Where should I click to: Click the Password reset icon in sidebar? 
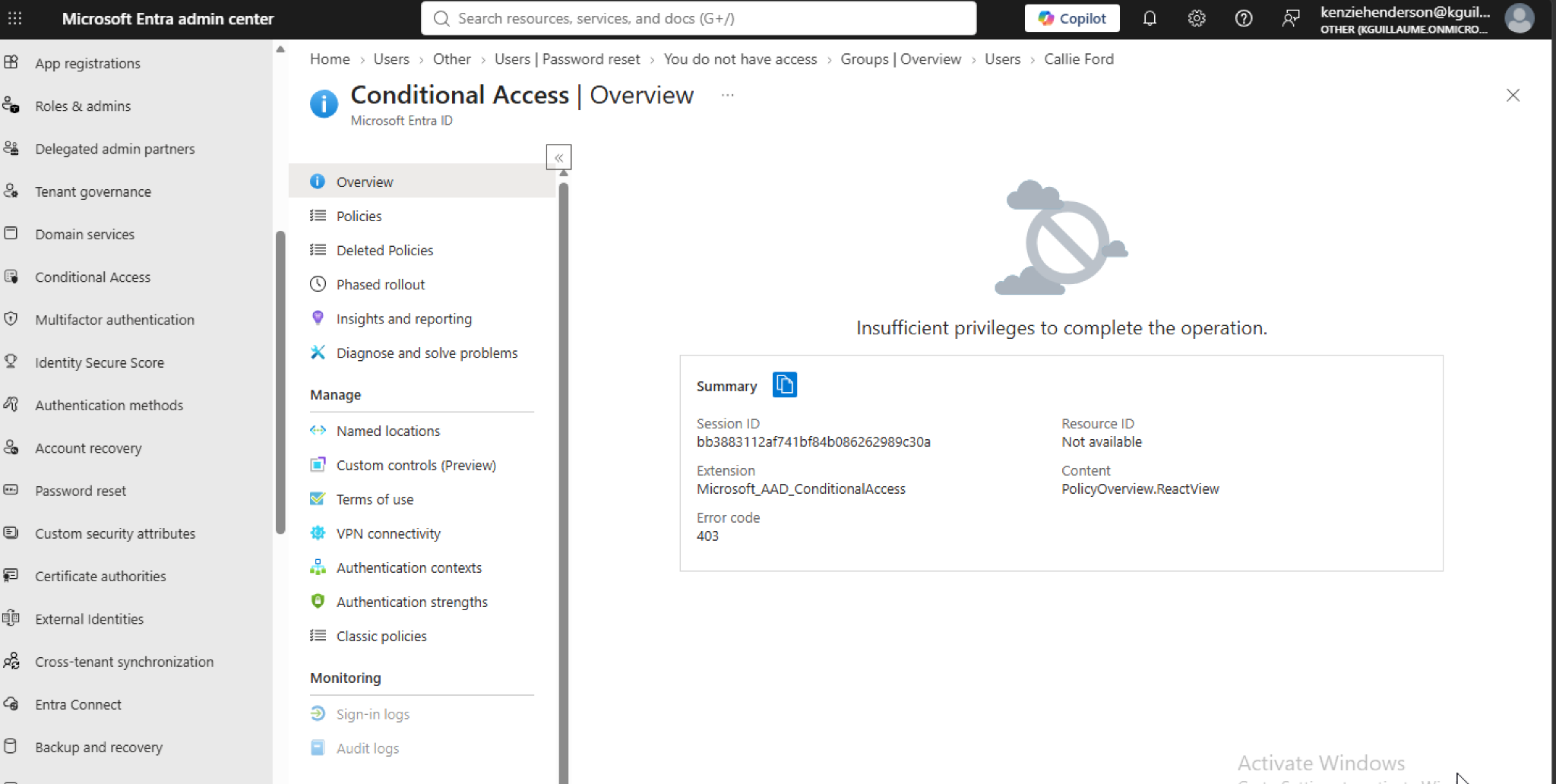pyautogui.click(x=11, y=490)
